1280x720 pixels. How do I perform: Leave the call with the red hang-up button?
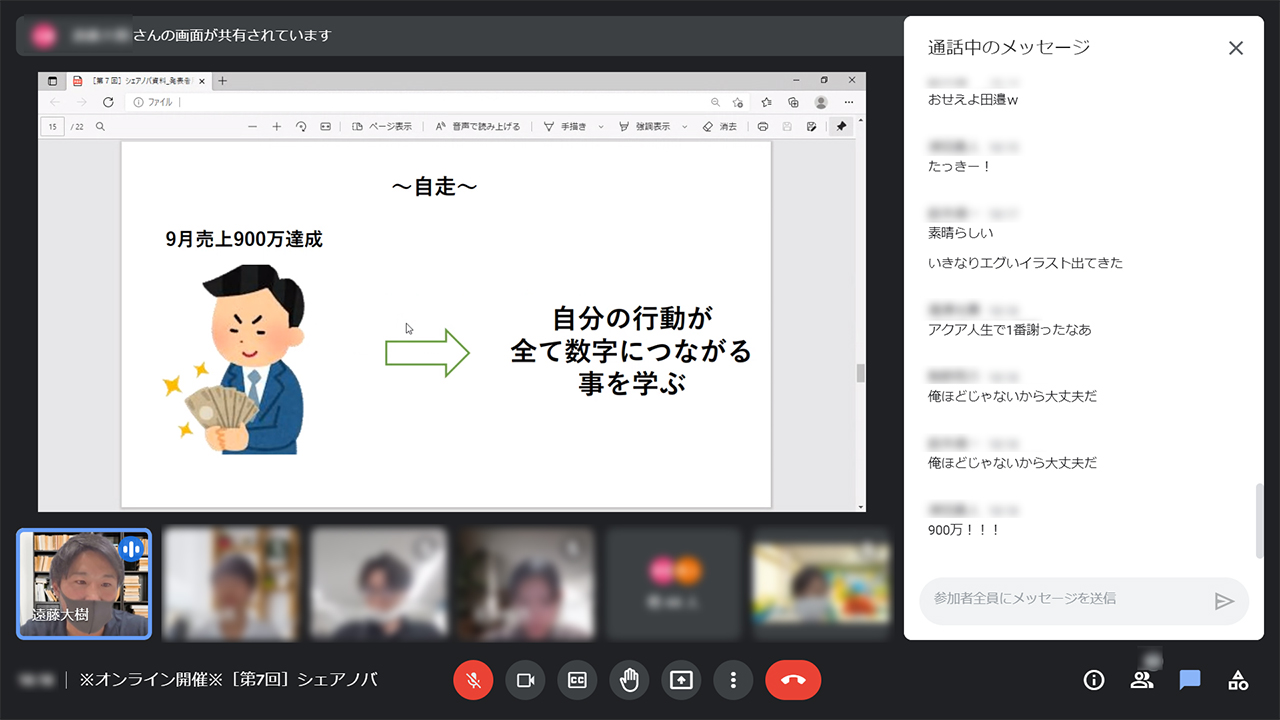(x=793, y=680)
